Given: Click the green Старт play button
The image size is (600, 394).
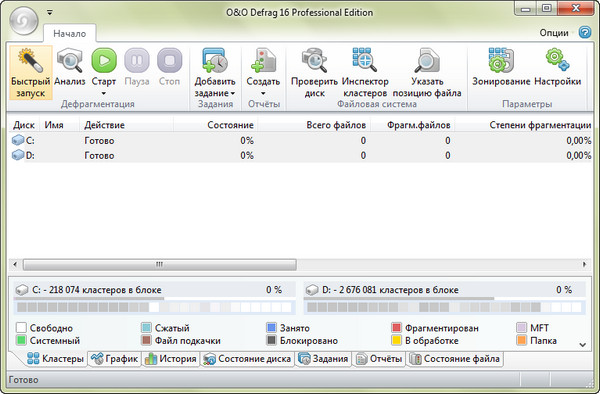Looking at the screenshot, I should [x=104, y=60].
